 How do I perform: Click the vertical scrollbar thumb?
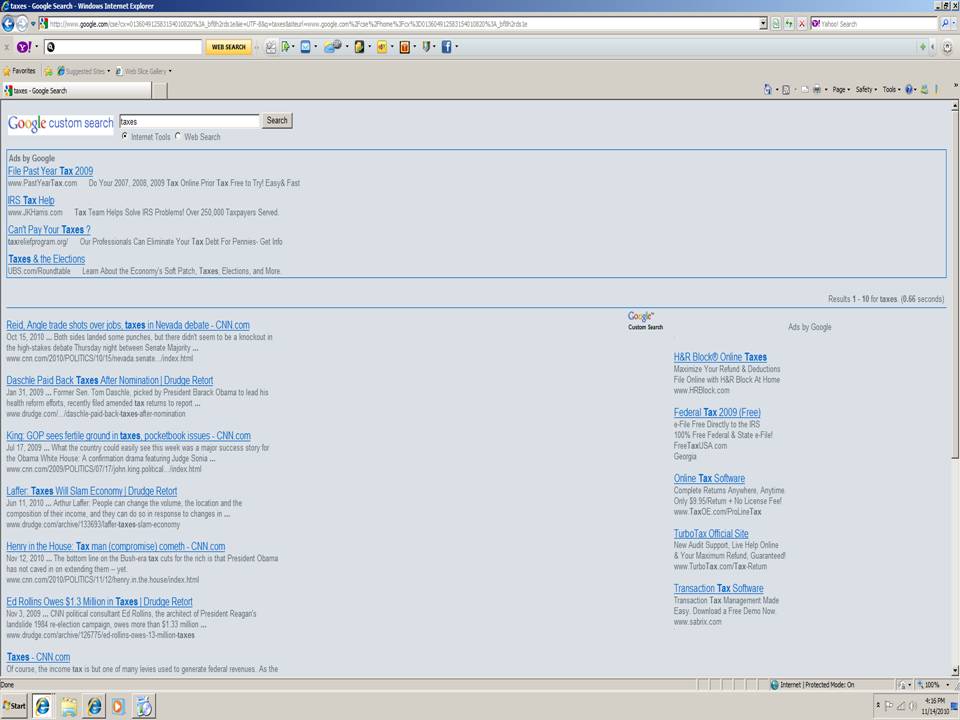(x=955, y=285)
